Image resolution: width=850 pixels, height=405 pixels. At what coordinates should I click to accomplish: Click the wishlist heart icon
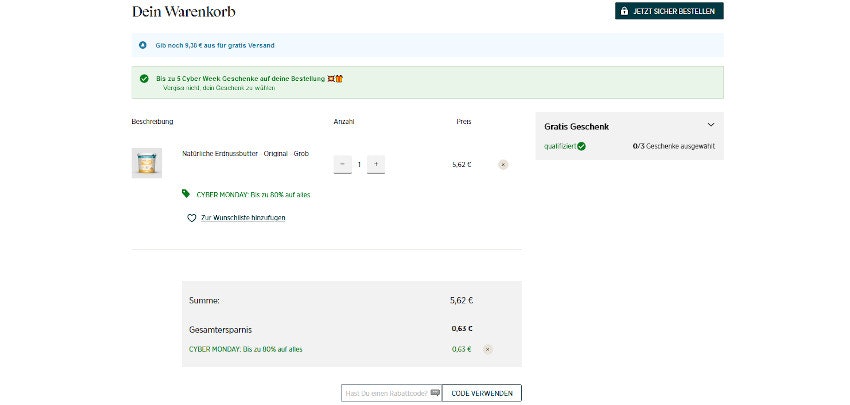[192, 217]
